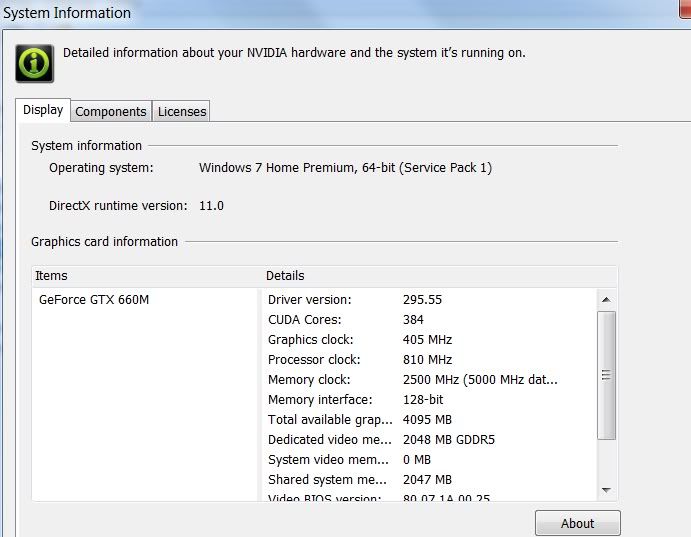Select the Memory clock row label
This screenshot has width=691, height=537.
pyautogui.click(x=309, y=379)
